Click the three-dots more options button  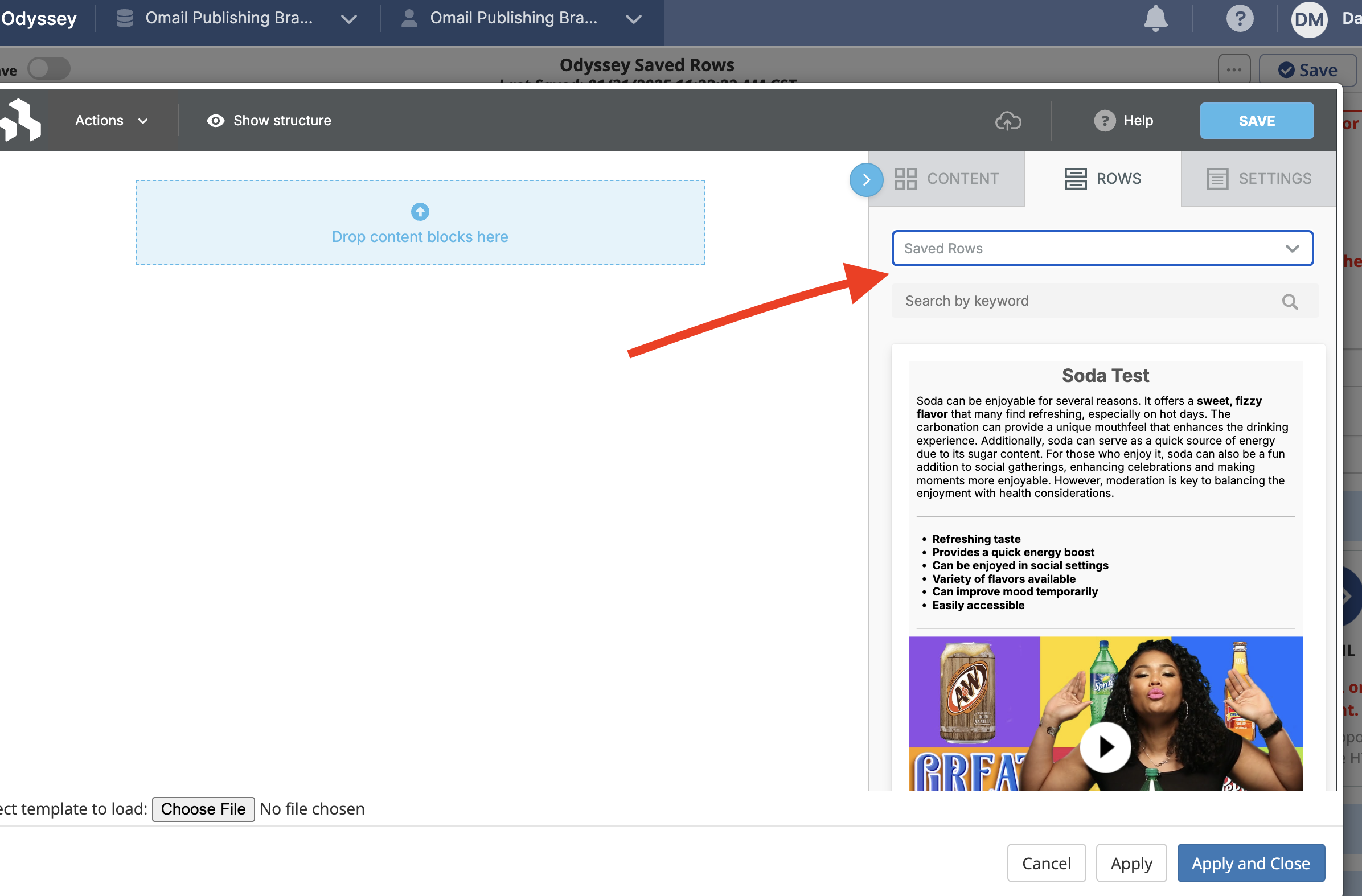click(x=1233, y=70)
